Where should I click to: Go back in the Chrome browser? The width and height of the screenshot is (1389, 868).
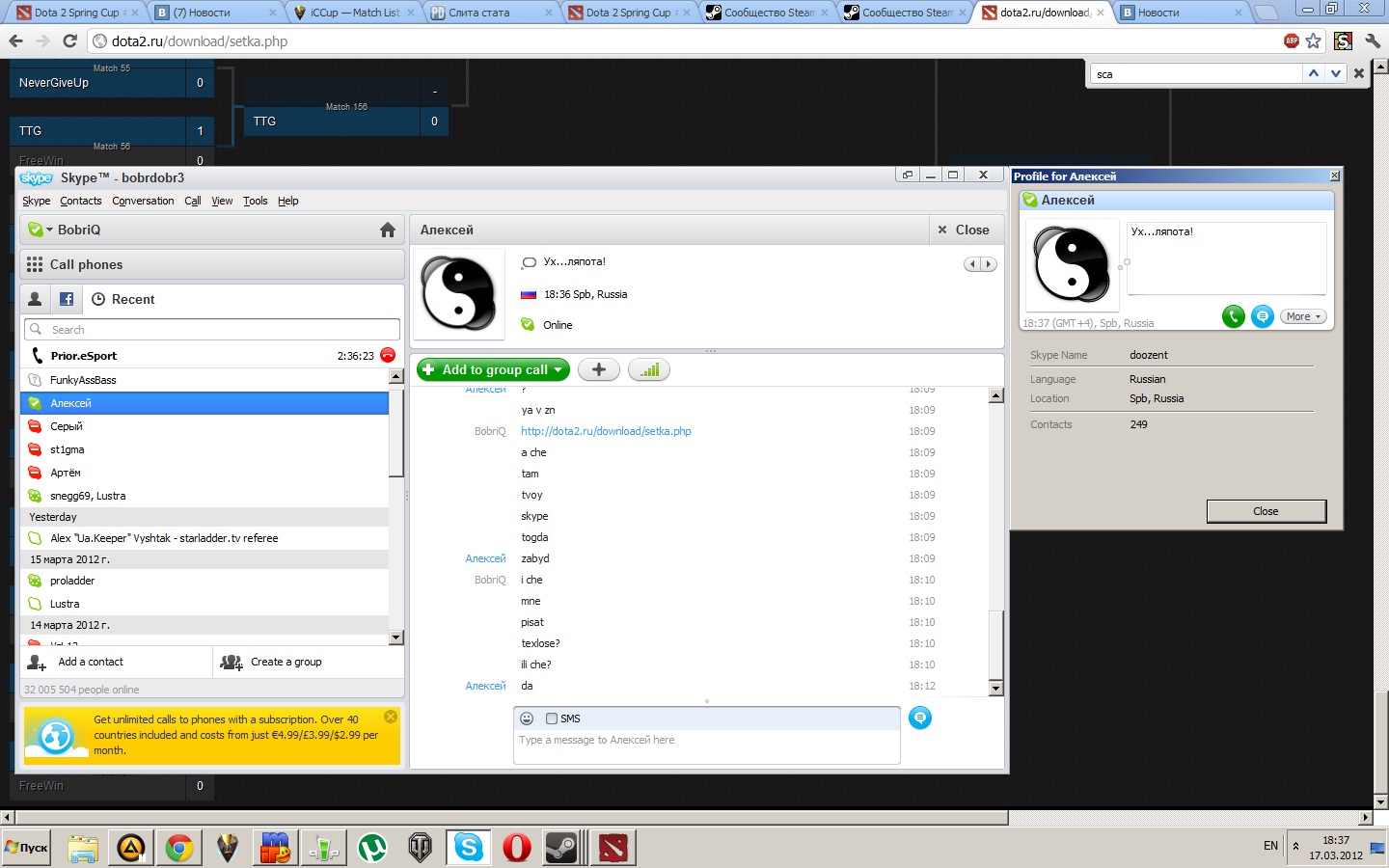(15, 41)
